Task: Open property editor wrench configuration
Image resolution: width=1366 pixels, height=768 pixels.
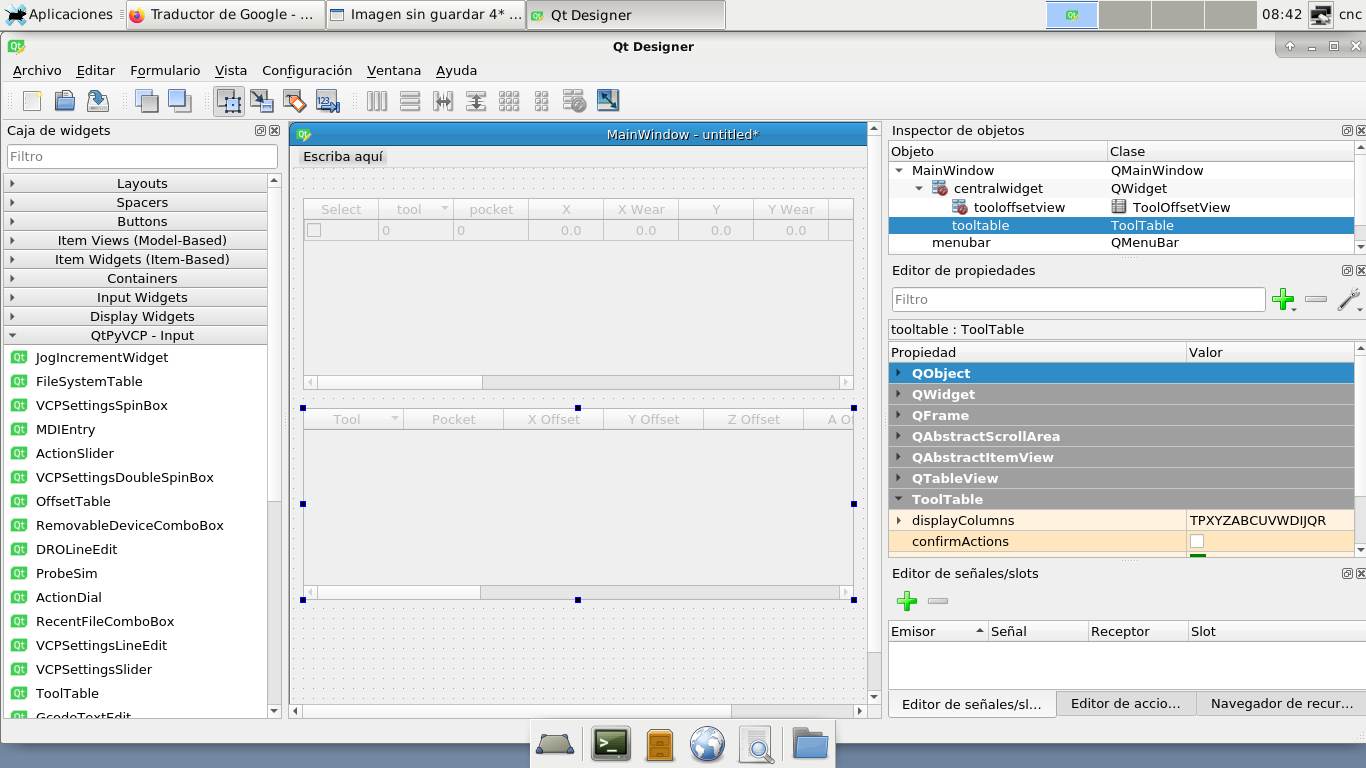Action: (1348, 299)
